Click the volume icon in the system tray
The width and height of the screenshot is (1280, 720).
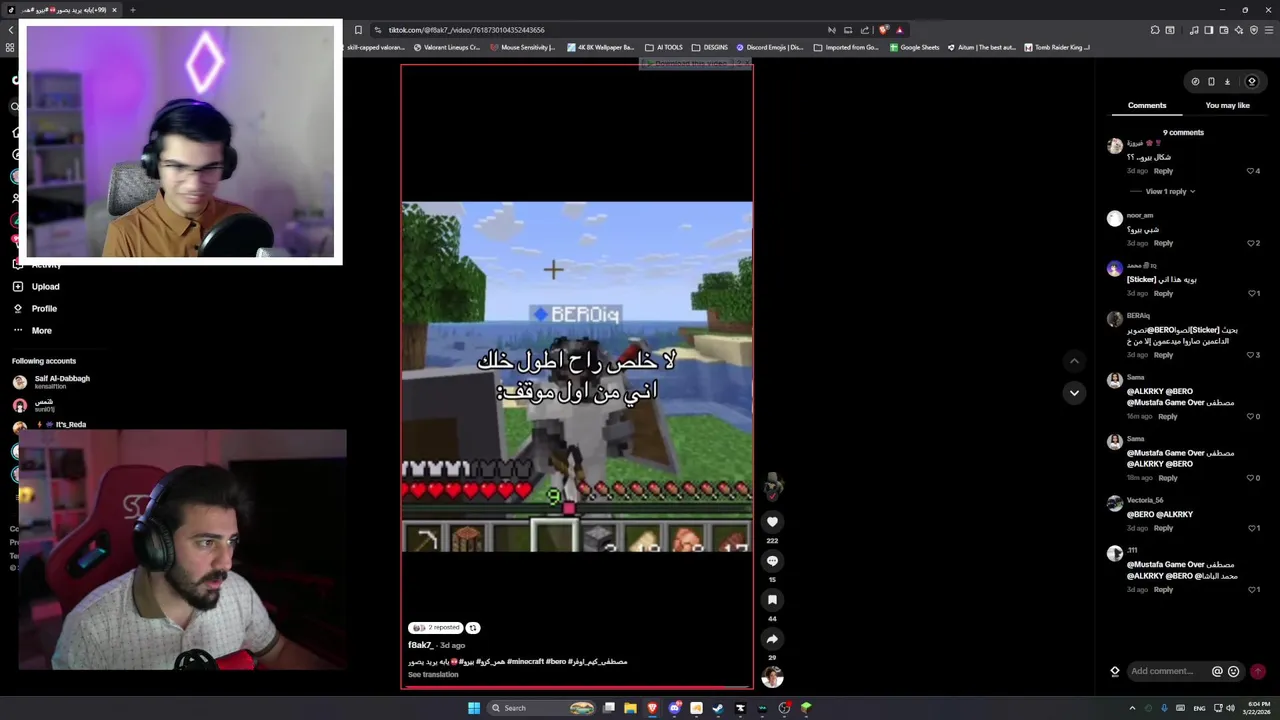point(1230,708)
